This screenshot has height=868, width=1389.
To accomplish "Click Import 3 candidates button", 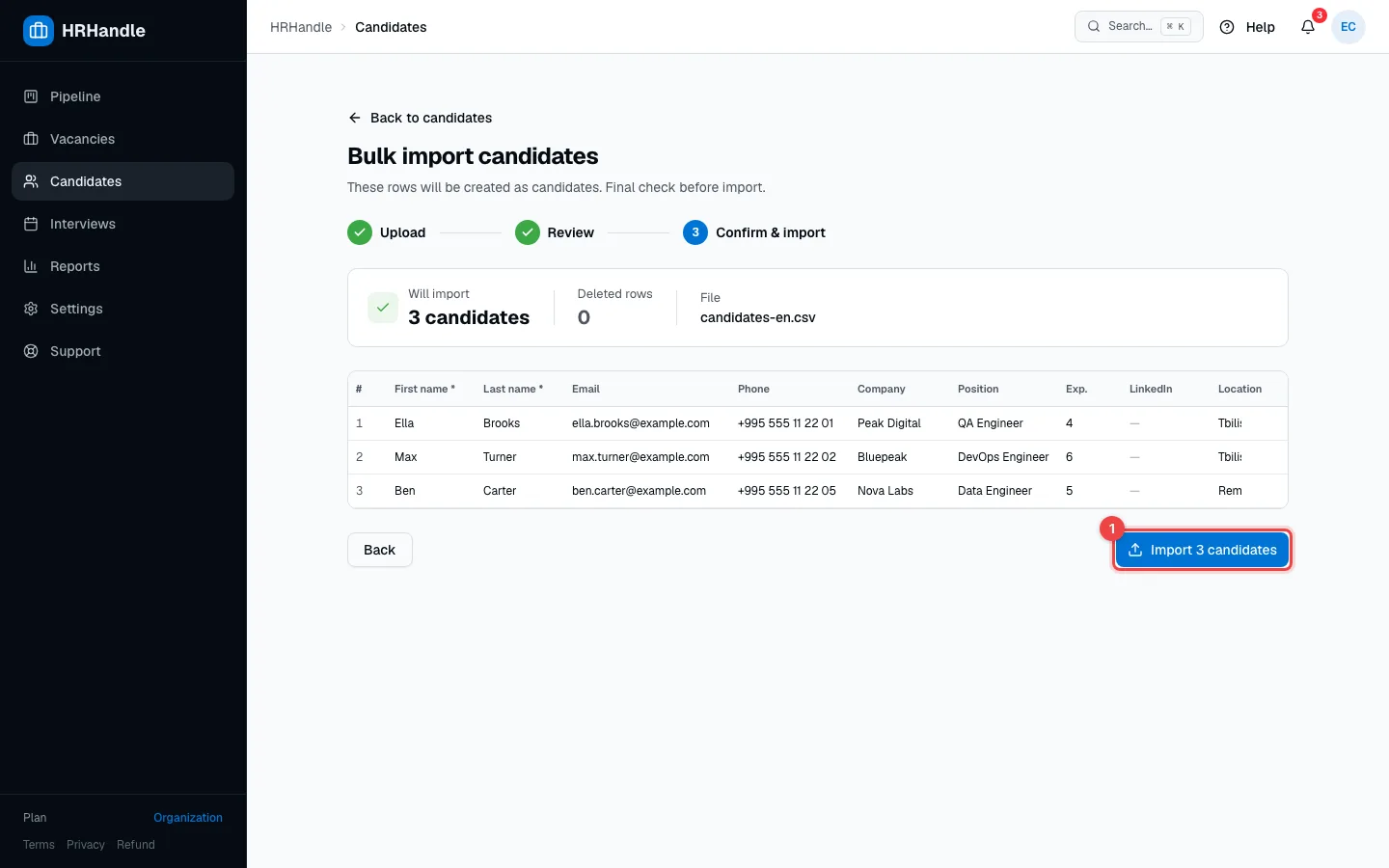I will 1202,550.
